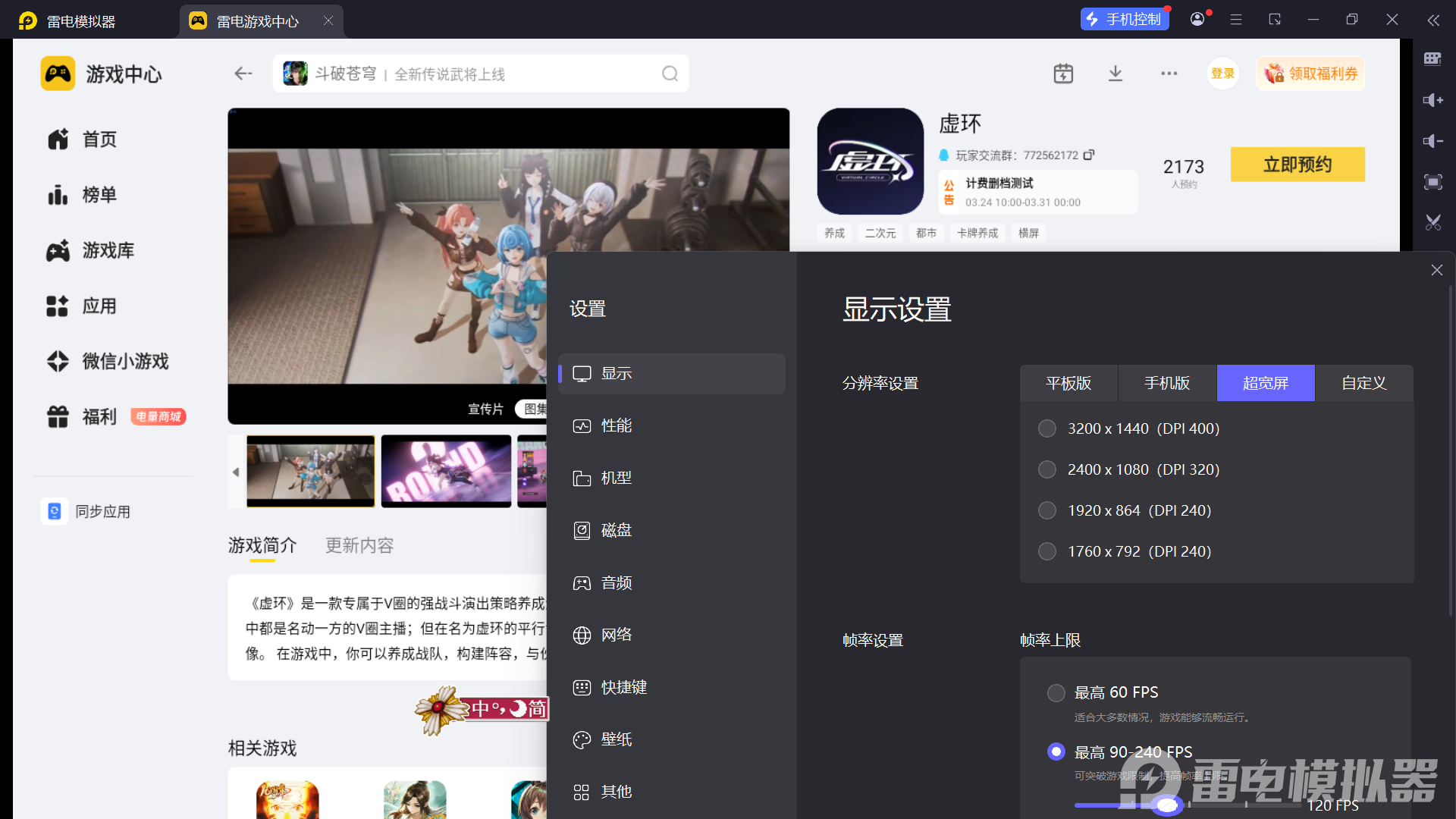Click the 领取福利券 coupon button
This screenshot has width=1456, height=819.
(x=1310, y=73)
